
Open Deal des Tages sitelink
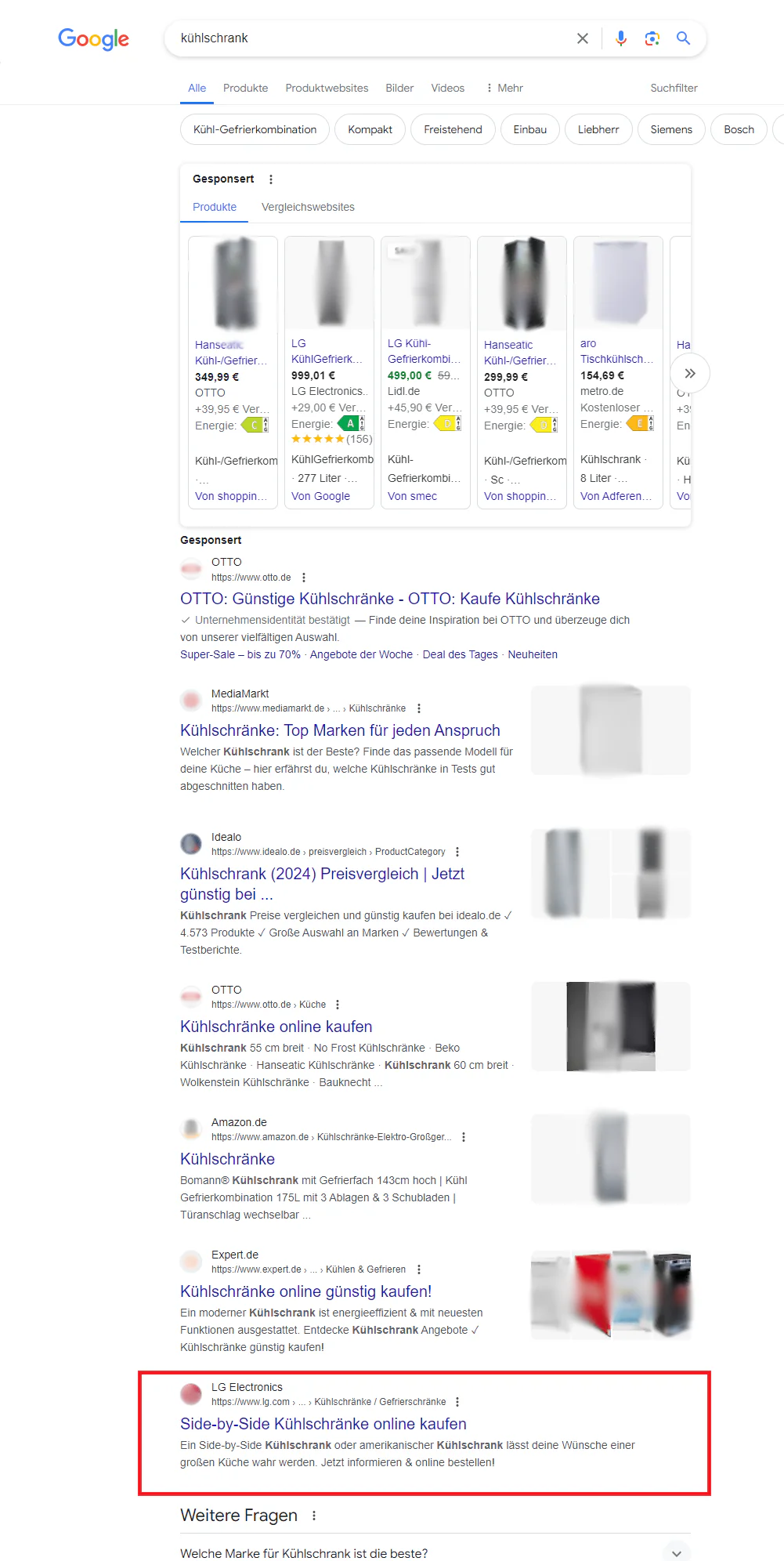(x=461, y=654)
